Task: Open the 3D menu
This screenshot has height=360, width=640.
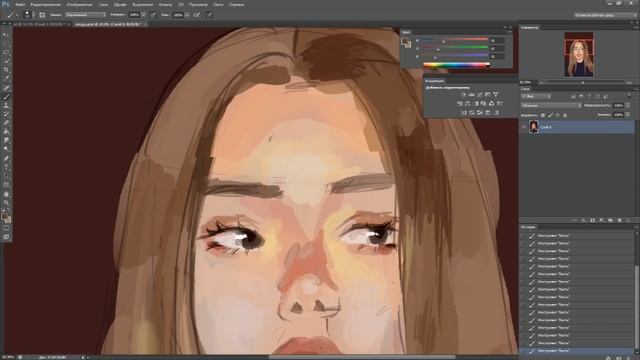Action: (x=181, y=4)
